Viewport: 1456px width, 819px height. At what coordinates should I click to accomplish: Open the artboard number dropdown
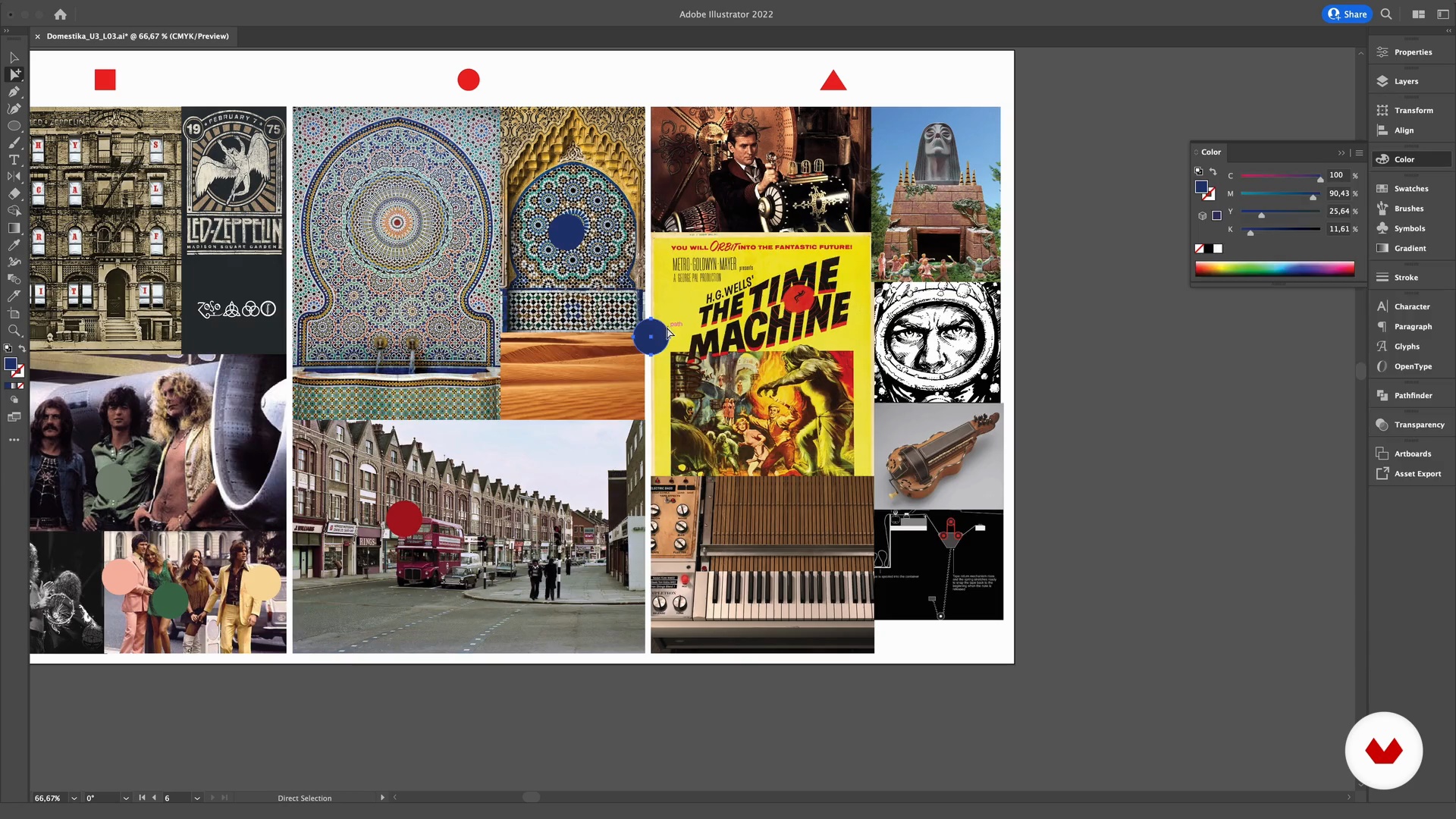tap(197, 798)
